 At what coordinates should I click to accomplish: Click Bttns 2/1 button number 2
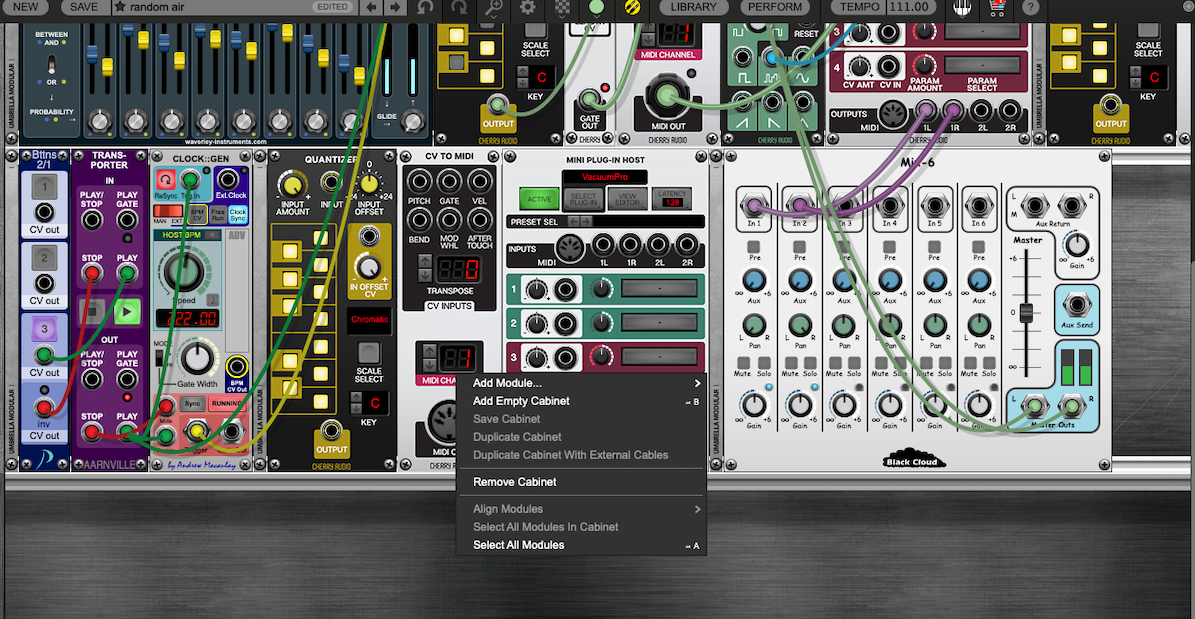coord(44,258)
